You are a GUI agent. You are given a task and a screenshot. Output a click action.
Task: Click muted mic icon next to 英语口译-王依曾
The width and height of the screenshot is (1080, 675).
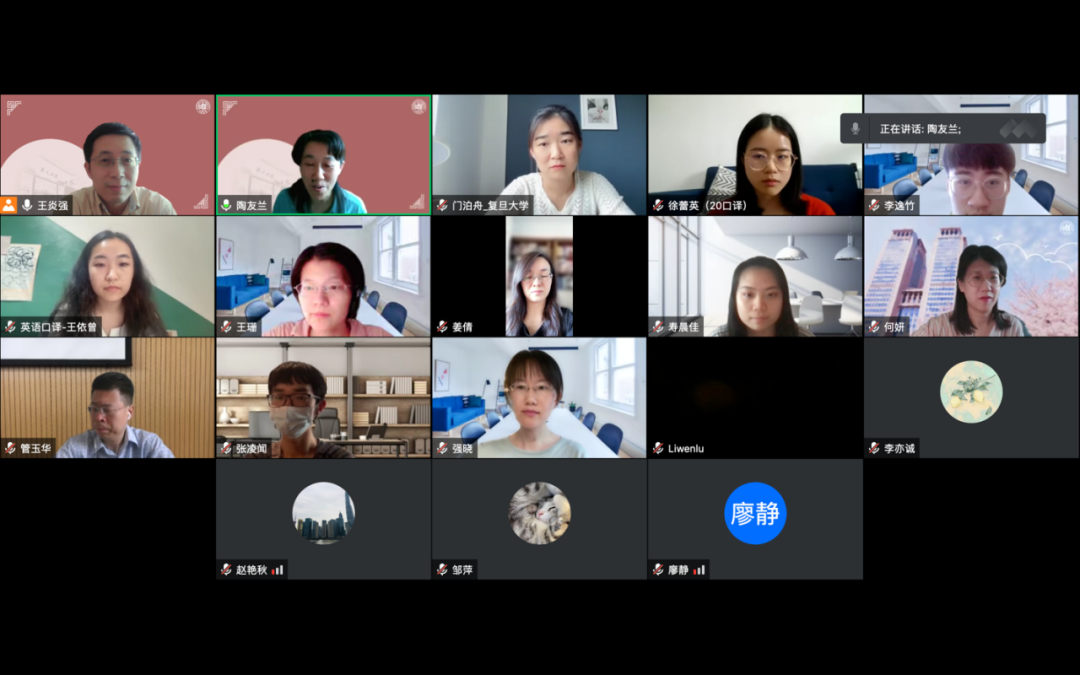[x=10, y=326]
